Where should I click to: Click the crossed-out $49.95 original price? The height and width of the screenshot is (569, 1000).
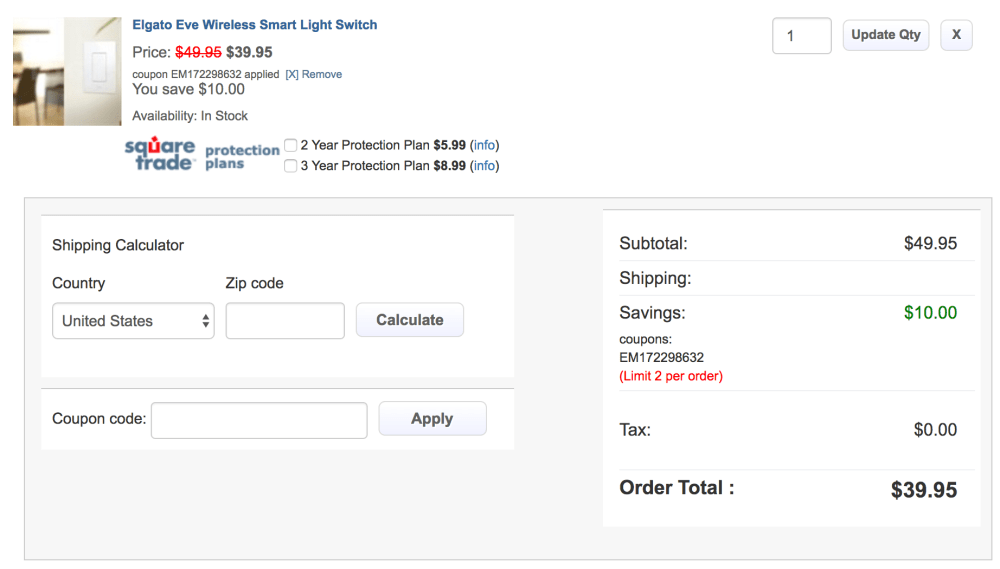point(198,52)
